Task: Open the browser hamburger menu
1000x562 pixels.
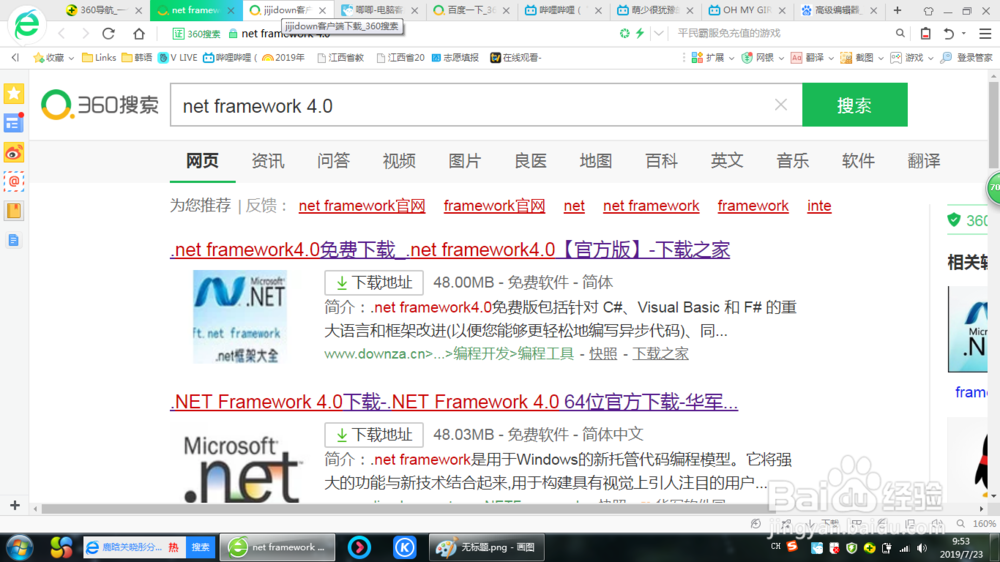Action: pyautogui.click(x=985, y=33)
